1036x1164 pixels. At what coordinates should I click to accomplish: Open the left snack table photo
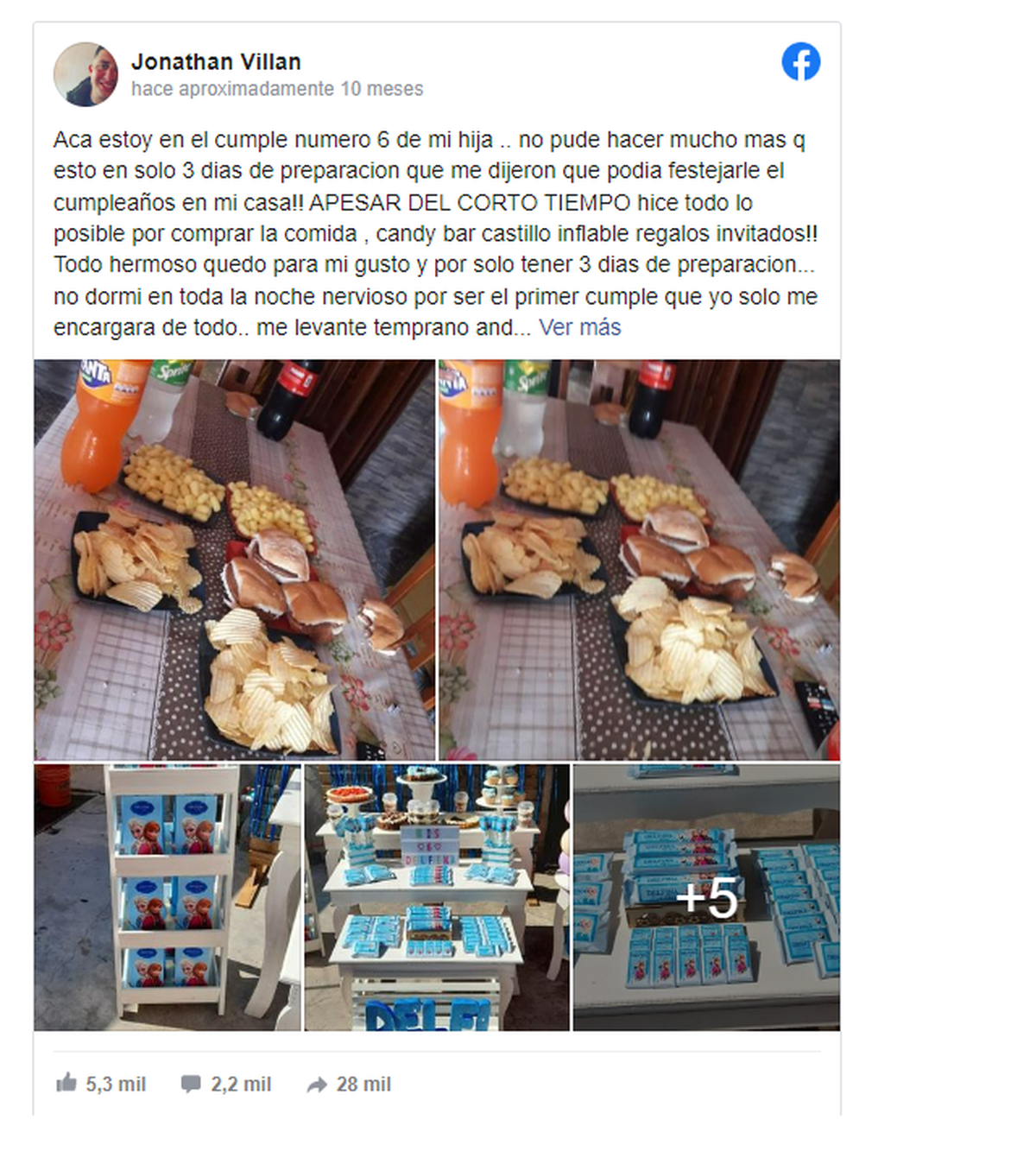pos(234,560)
